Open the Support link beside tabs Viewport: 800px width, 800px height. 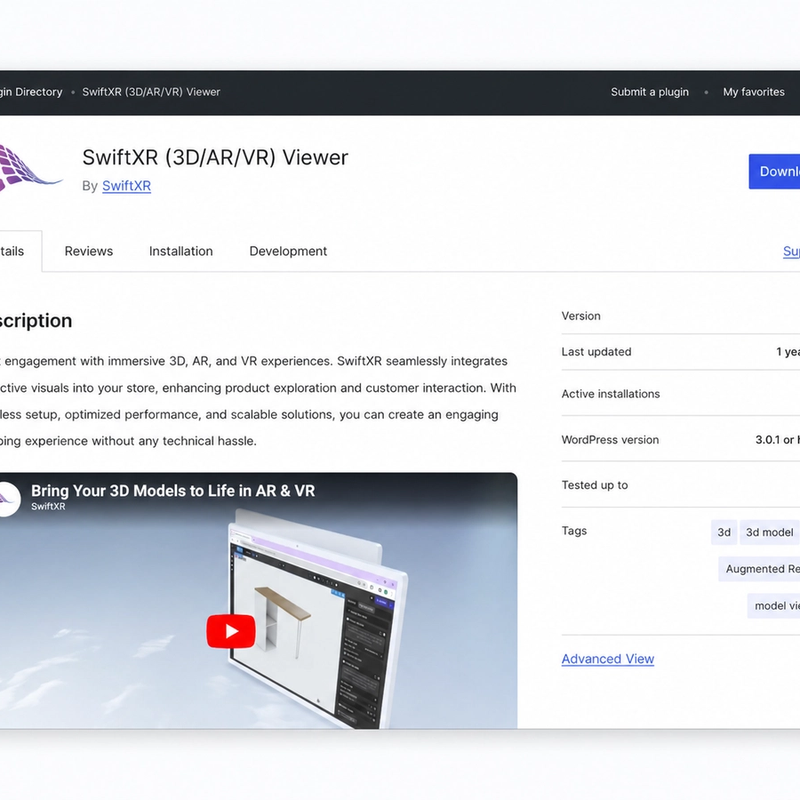791,251
